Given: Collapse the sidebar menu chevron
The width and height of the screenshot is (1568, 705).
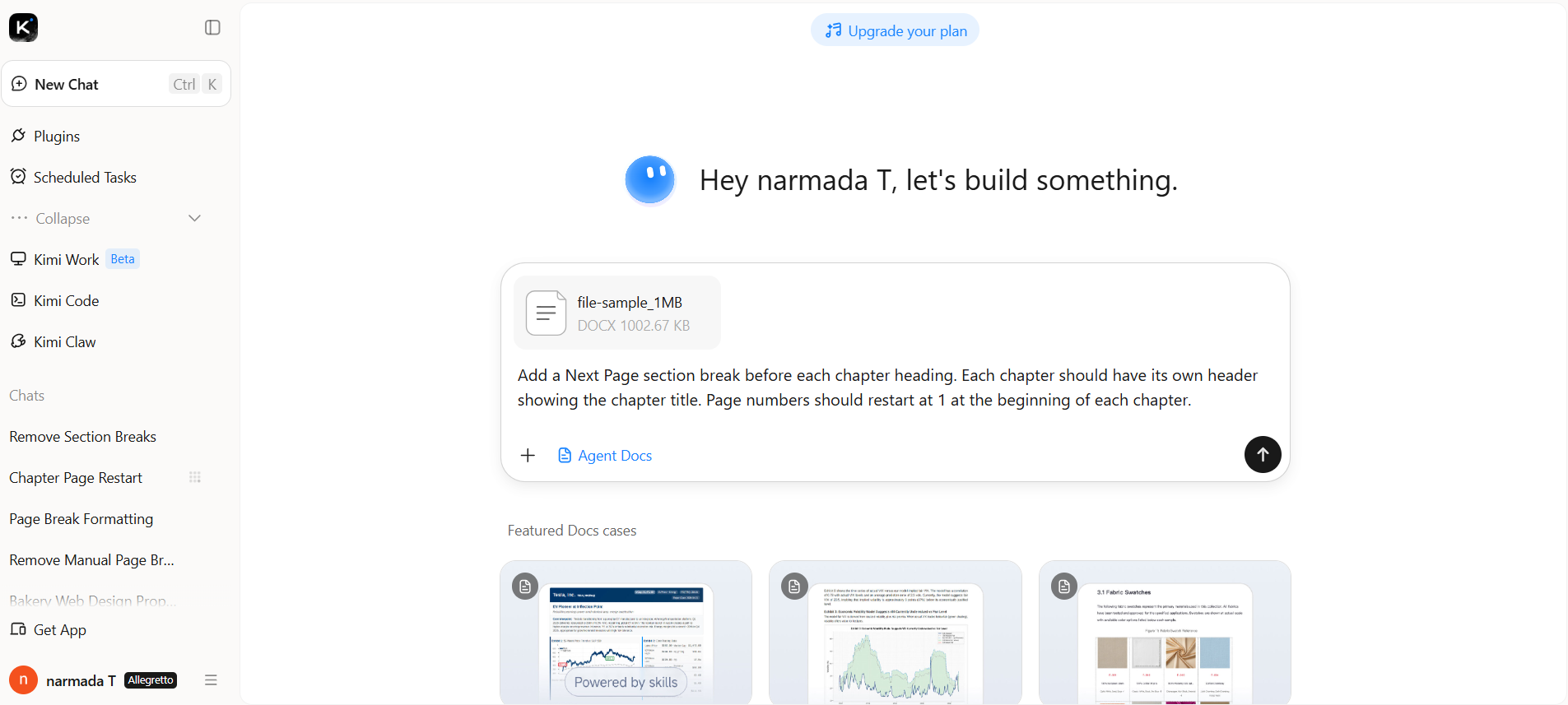Looking at the screenshot, I should tap(194, 218).
